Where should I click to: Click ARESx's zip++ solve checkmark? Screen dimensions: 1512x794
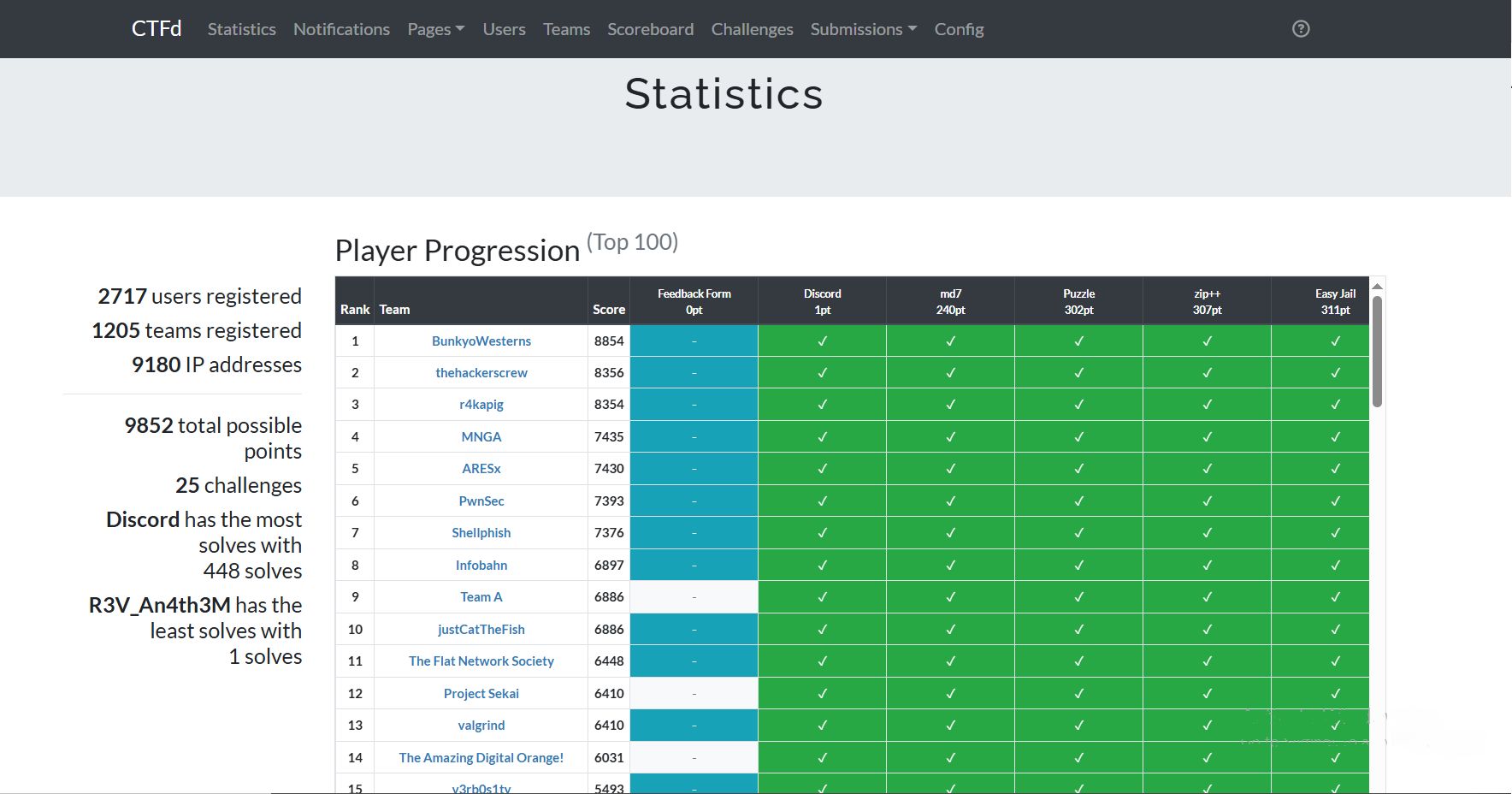tap(1208, 468)
